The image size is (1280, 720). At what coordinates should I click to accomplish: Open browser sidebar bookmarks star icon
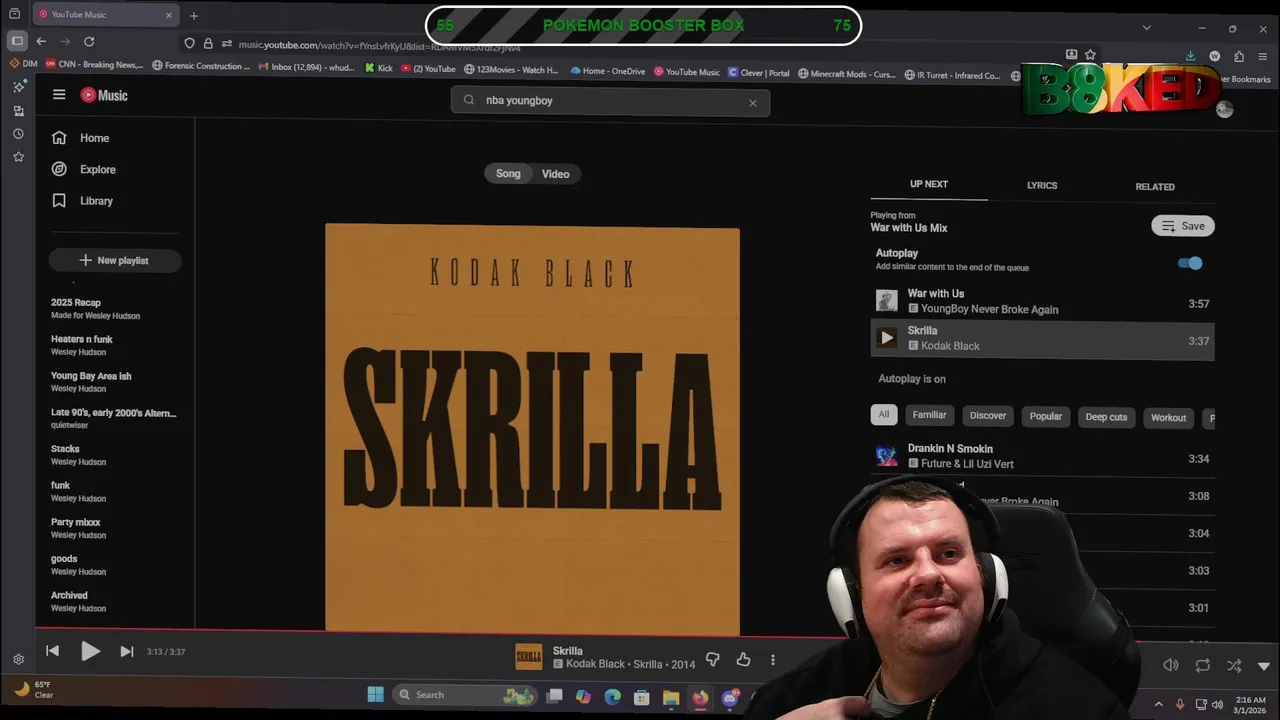pos(18,156)
